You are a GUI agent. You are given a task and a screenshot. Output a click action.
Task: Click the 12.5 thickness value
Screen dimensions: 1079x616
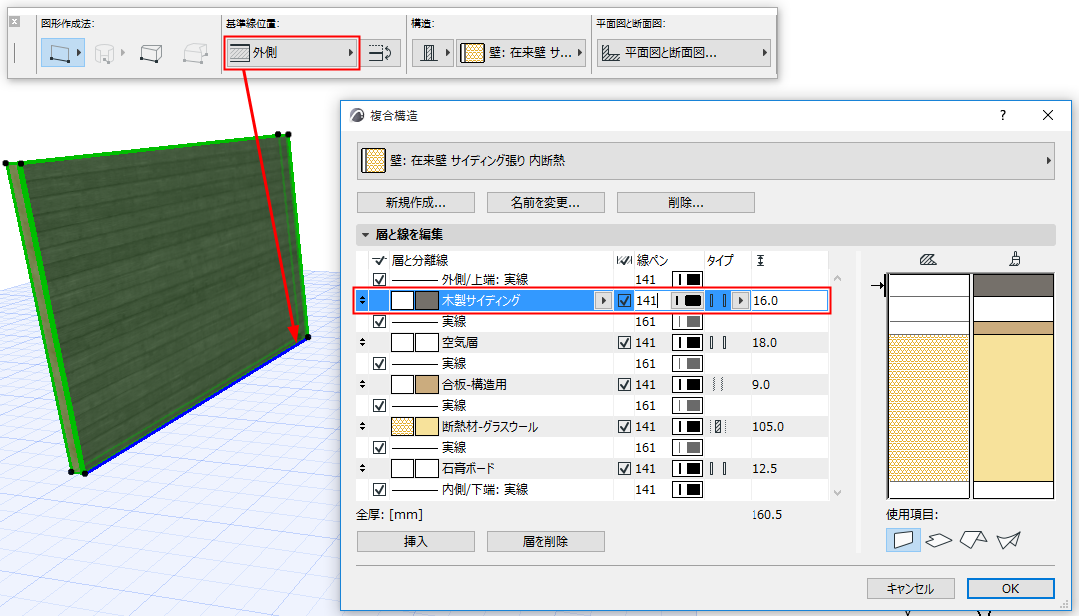(765, 469)
